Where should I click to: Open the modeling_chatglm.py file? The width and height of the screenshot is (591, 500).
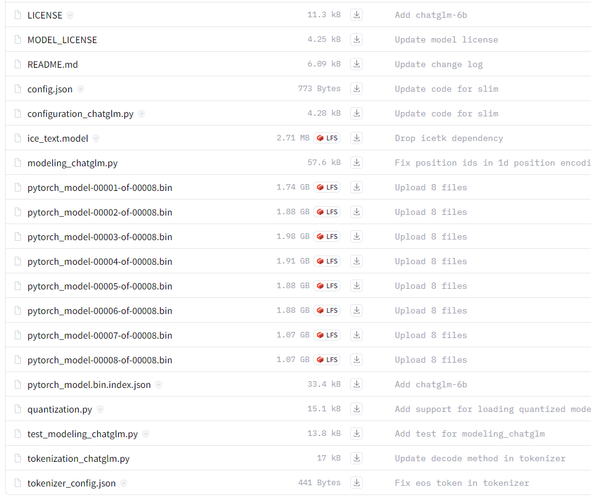coord(72,163)
